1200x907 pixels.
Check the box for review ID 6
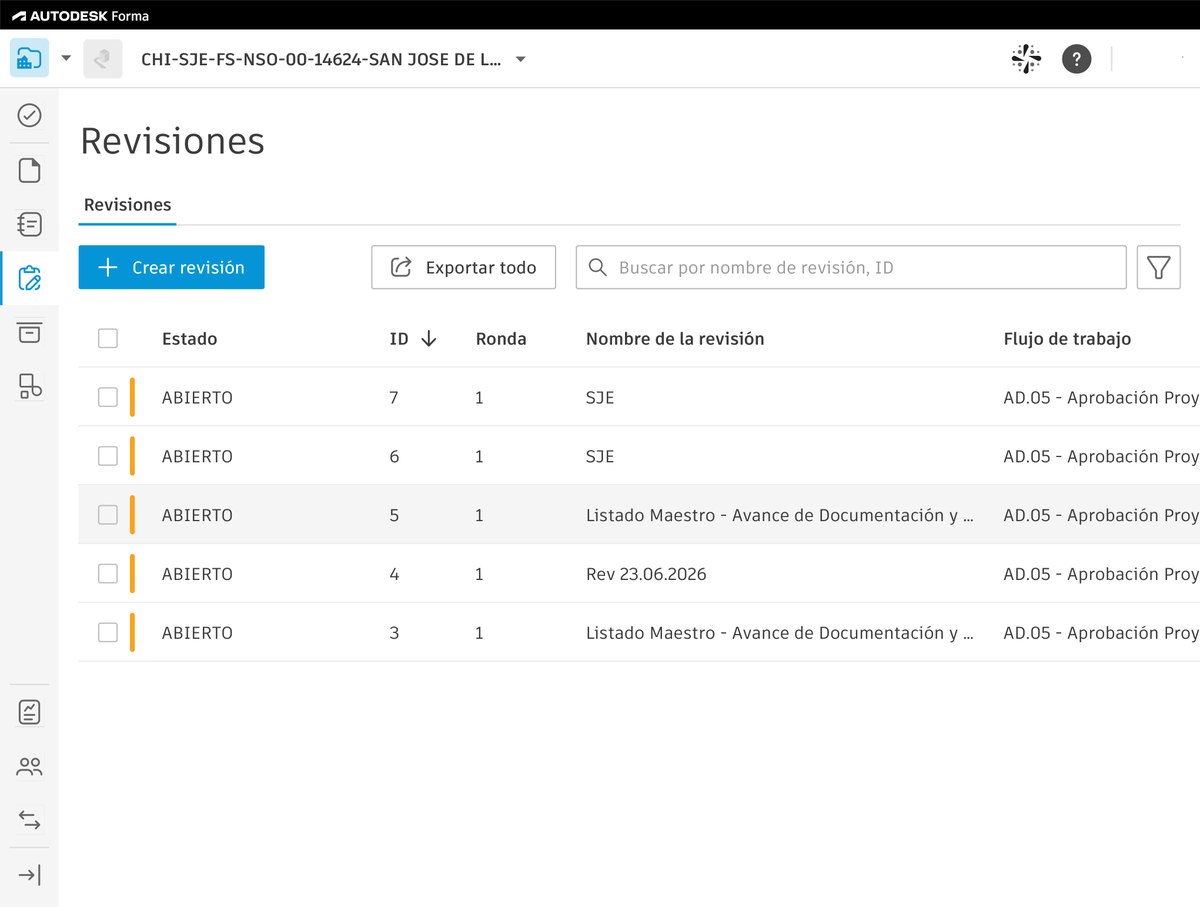point(108,457)
